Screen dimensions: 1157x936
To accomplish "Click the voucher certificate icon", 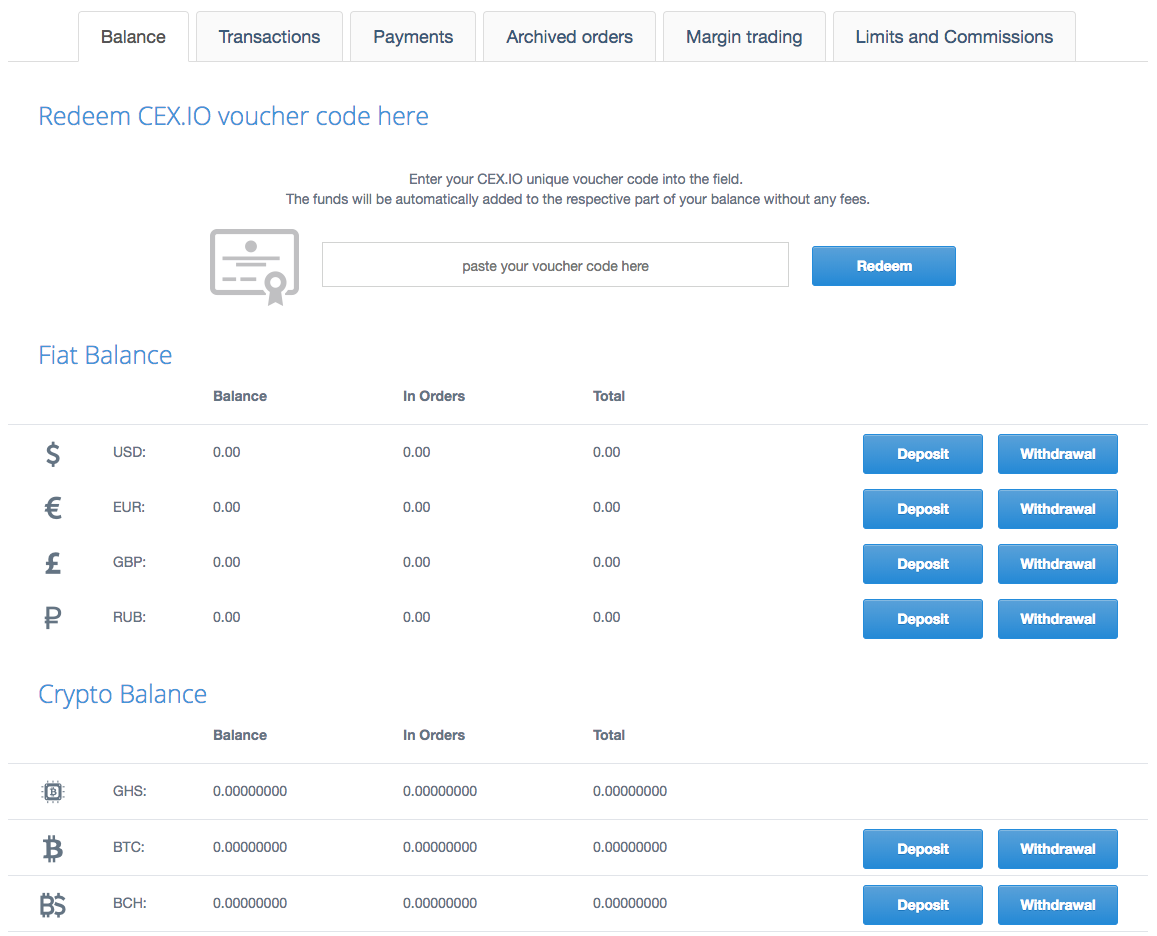I will 255,266.
